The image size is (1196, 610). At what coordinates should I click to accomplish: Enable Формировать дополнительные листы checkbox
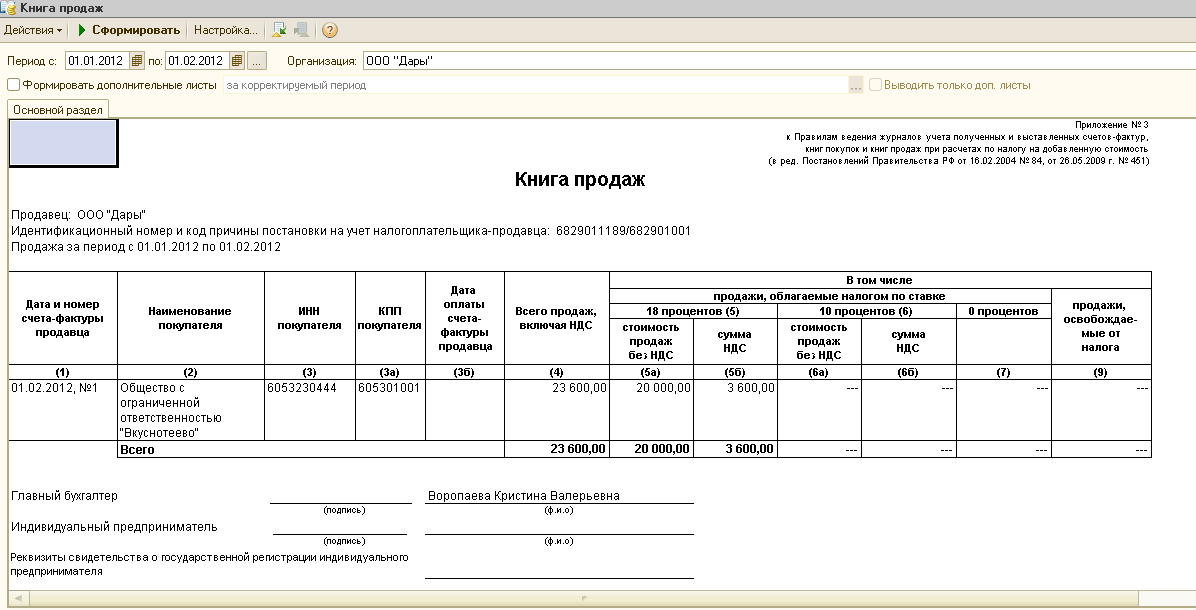click(13, 85)
